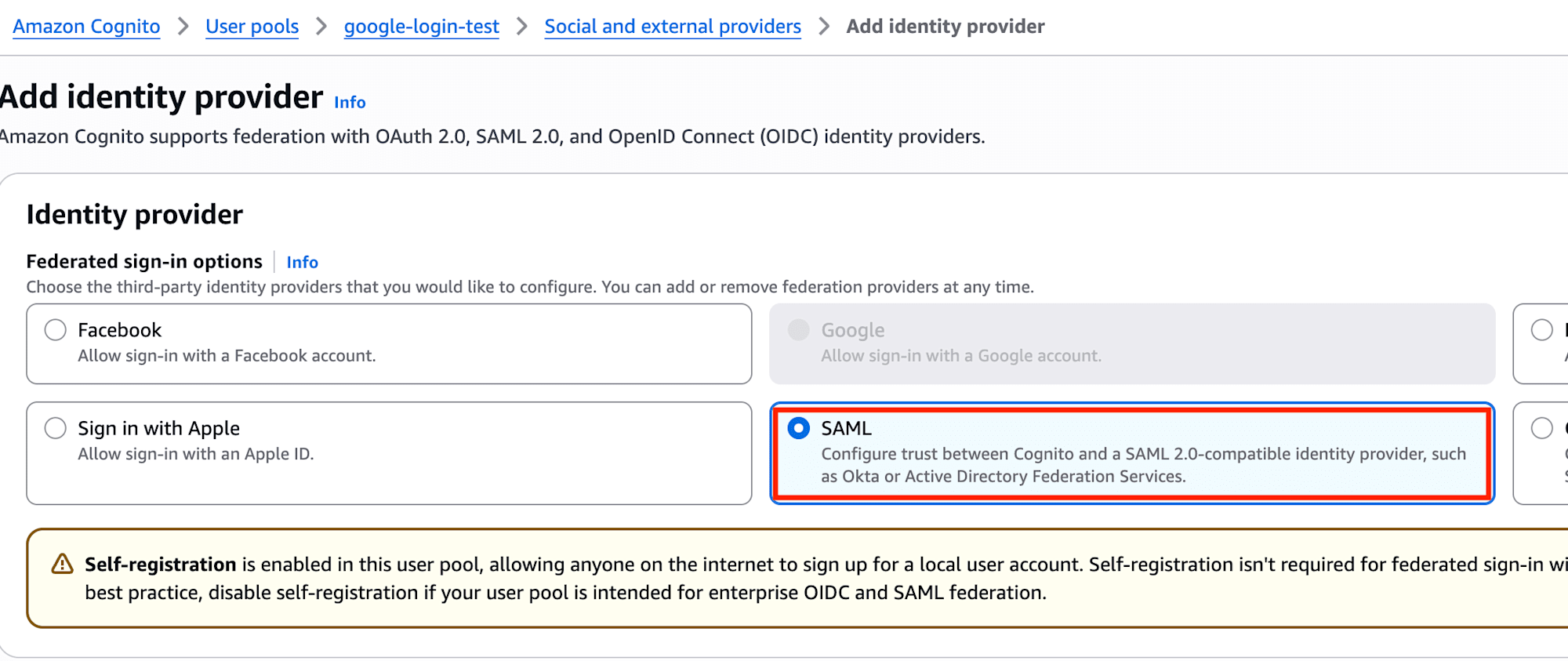Click the warning triangle icon in alert
This screenshot has height=661, width=1568.
pyautogui.click(x=62, y=564)
